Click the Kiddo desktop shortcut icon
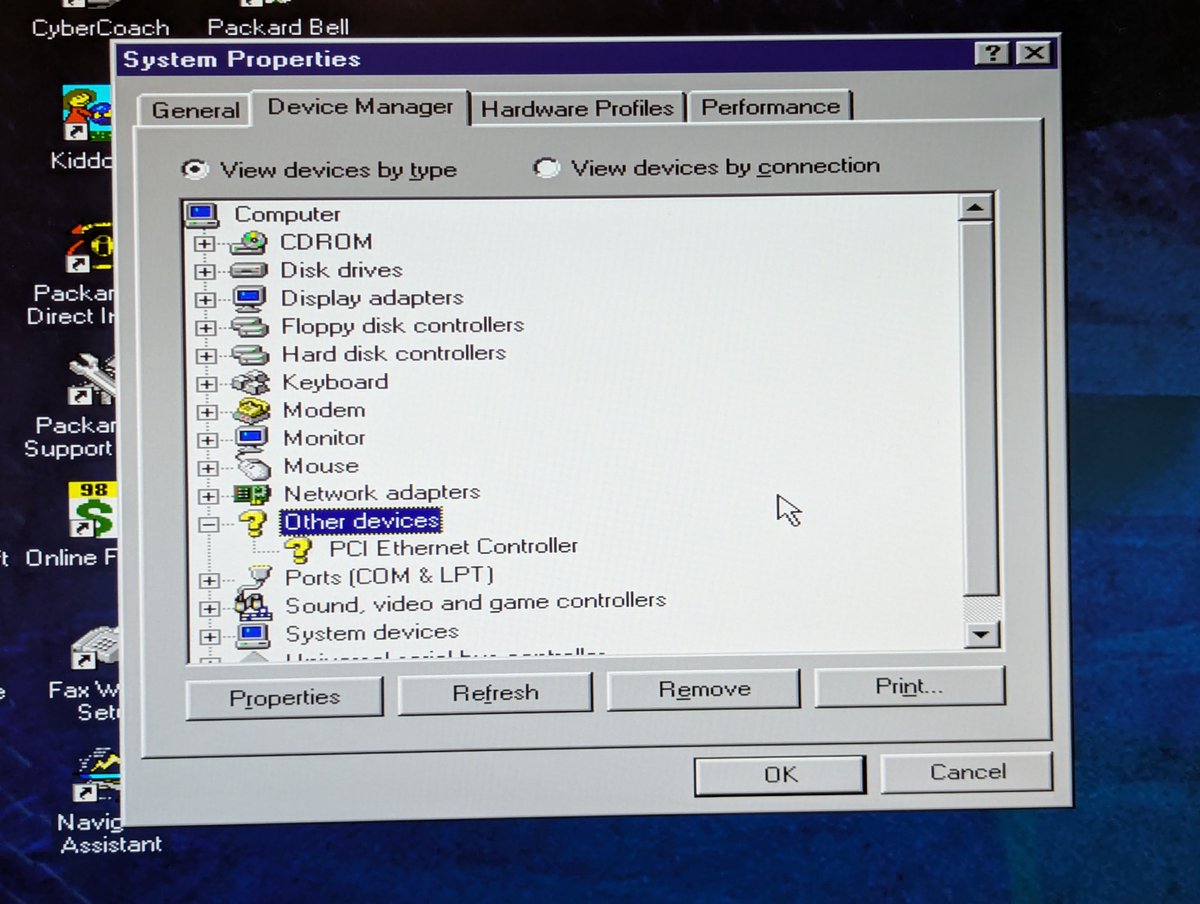 click(x=87, y=114)
